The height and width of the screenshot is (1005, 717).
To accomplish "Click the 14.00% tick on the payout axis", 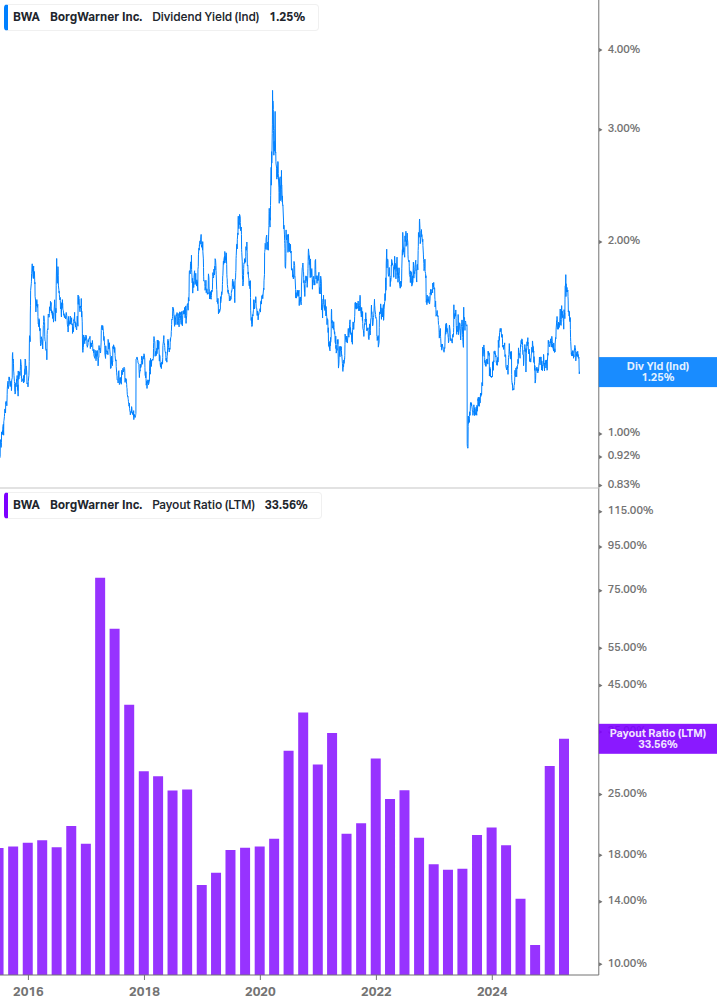I will (627, 901).
